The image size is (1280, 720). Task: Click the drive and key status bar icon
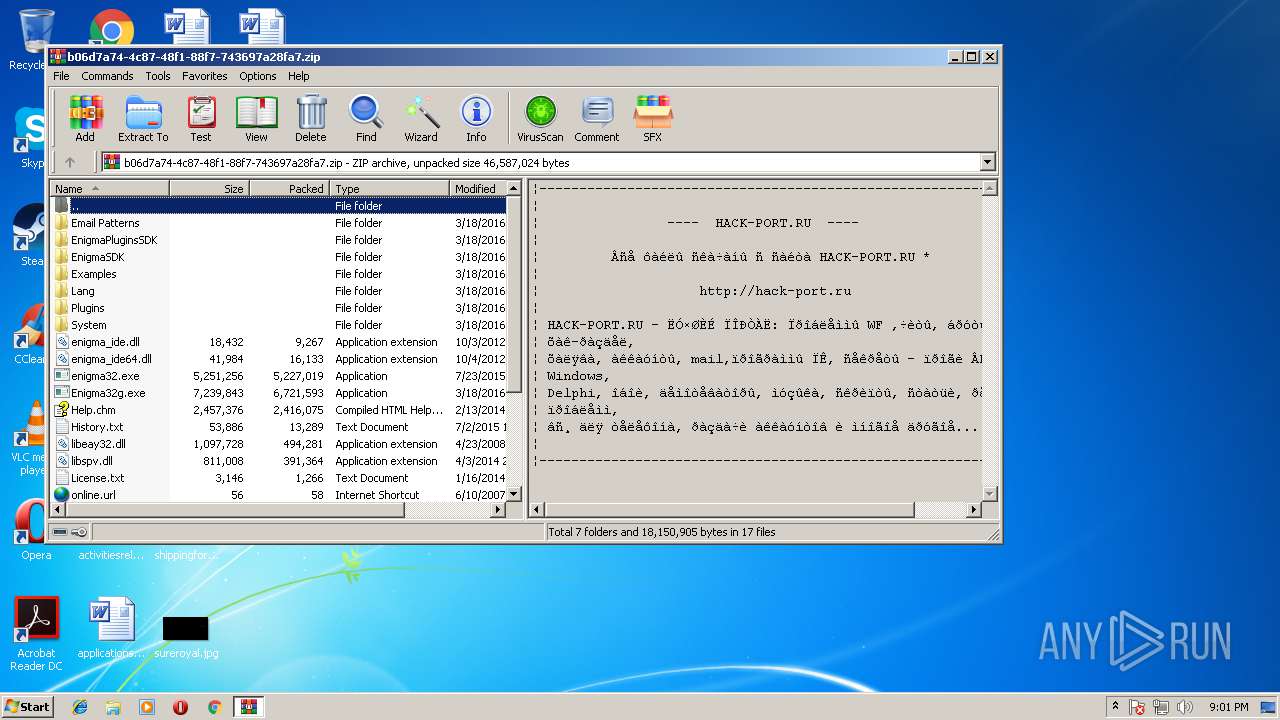[70, 532]
